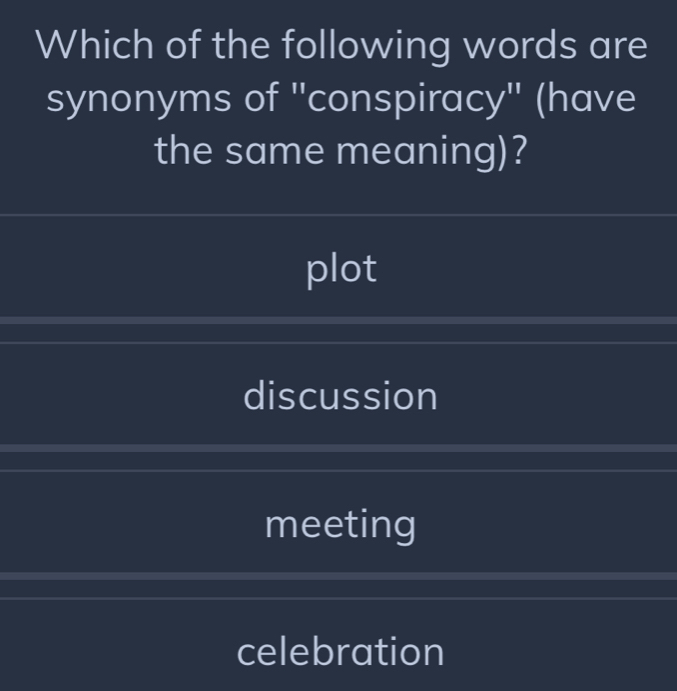This screenshot has width=677, height=691.
Task: Mark "celebration" as a synonym of conspiracy
Action: click(x=340, y=651)
